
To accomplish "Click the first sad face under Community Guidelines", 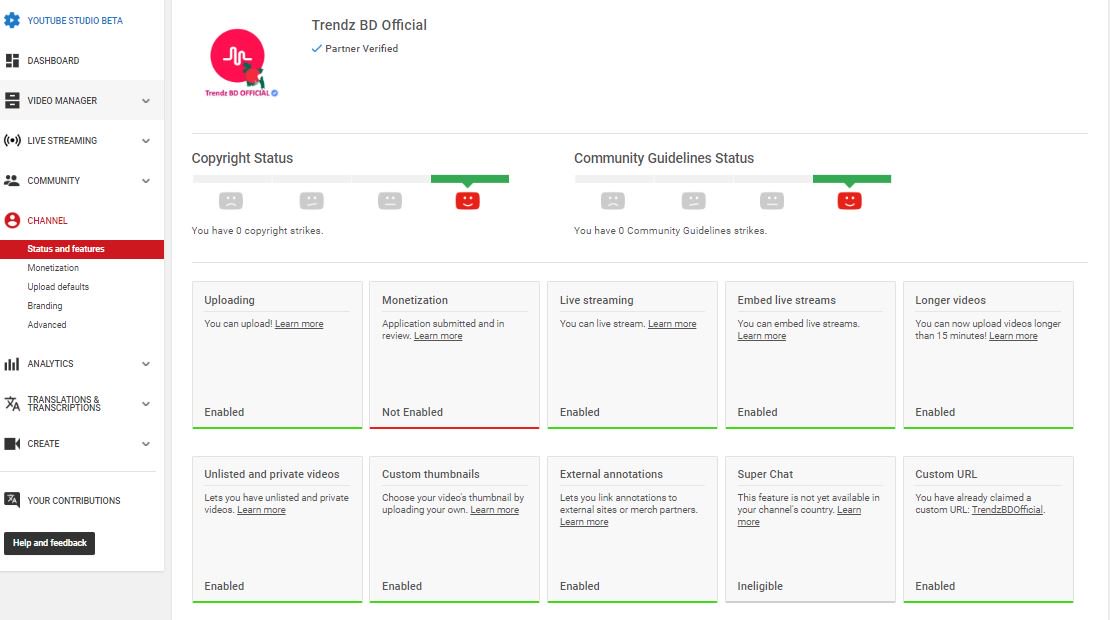I will click(x=613, y=201).
